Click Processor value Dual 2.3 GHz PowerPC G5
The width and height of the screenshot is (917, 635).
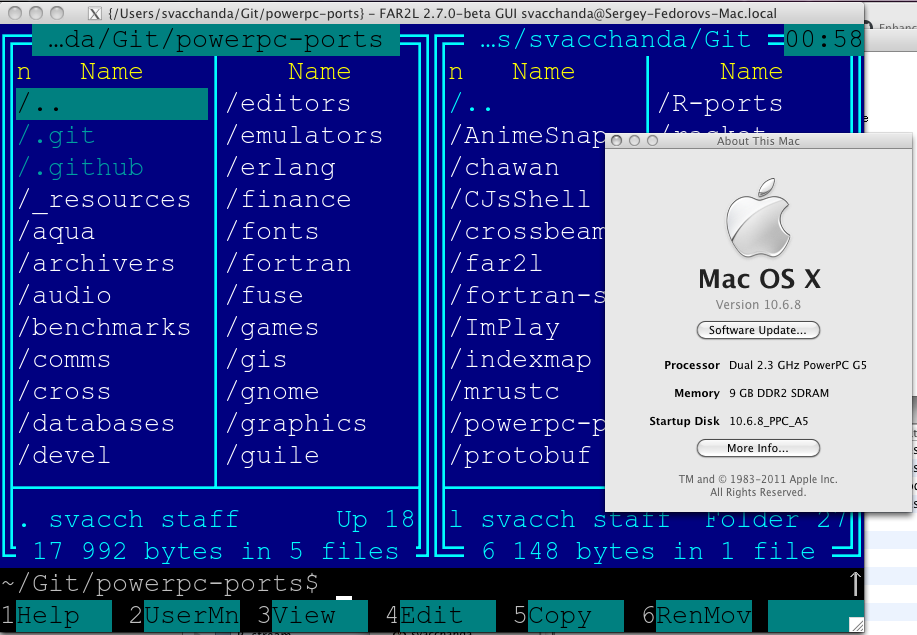click(x=798, y=365)
